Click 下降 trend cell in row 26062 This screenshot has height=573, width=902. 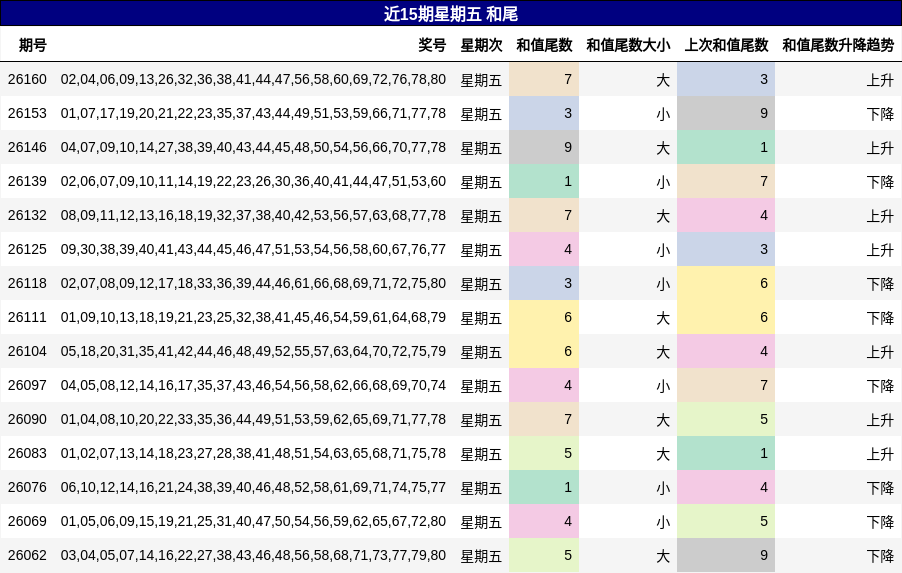point(838,555)
